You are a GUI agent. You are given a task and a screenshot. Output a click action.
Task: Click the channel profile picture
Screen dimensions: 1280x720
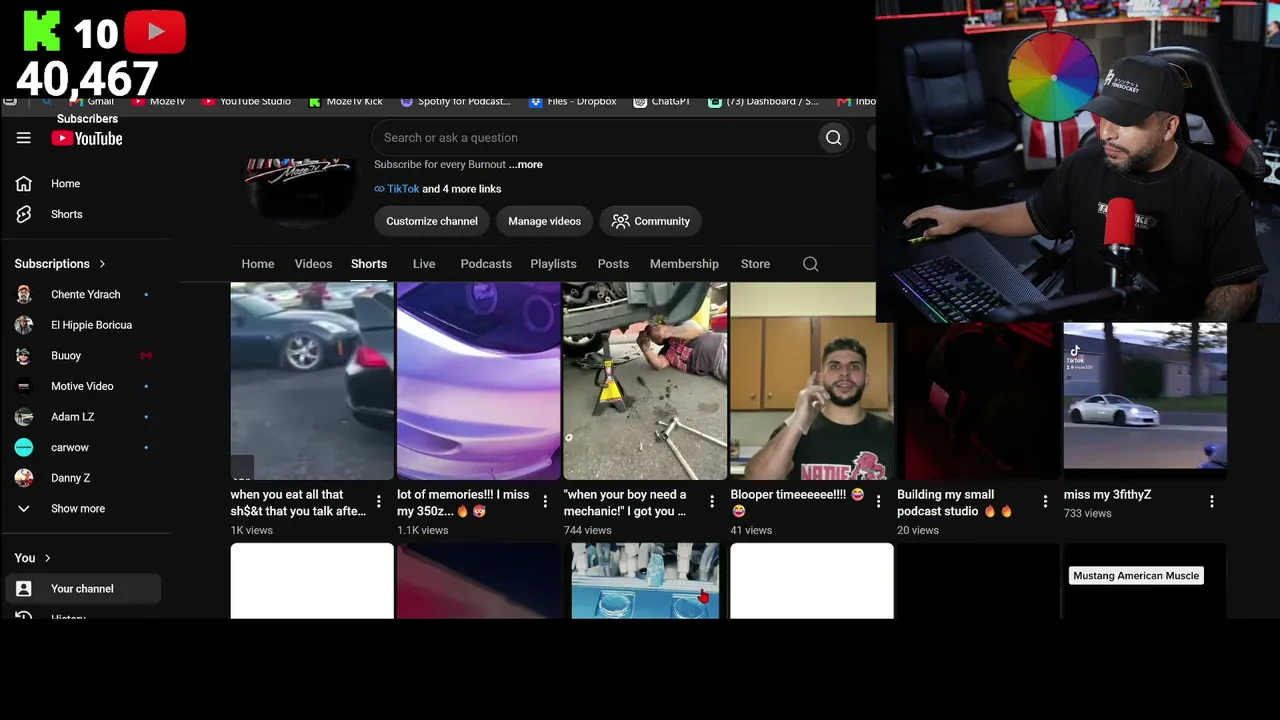(300, 193)
